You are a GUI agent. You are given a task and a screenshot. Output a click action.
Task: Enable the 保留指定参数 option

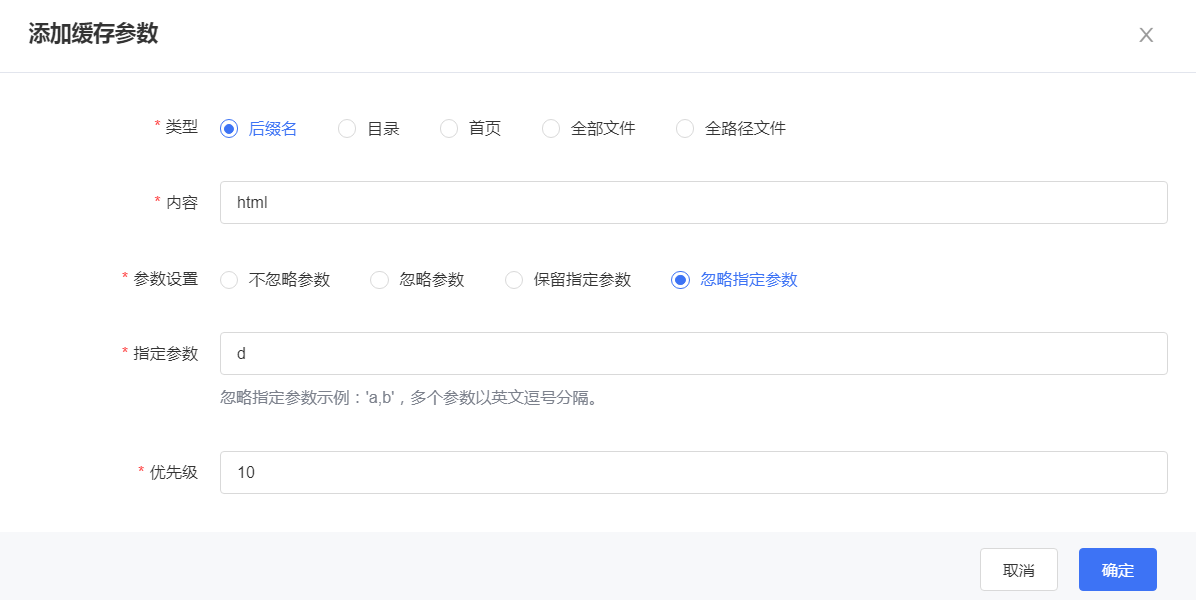pos(514,280)
